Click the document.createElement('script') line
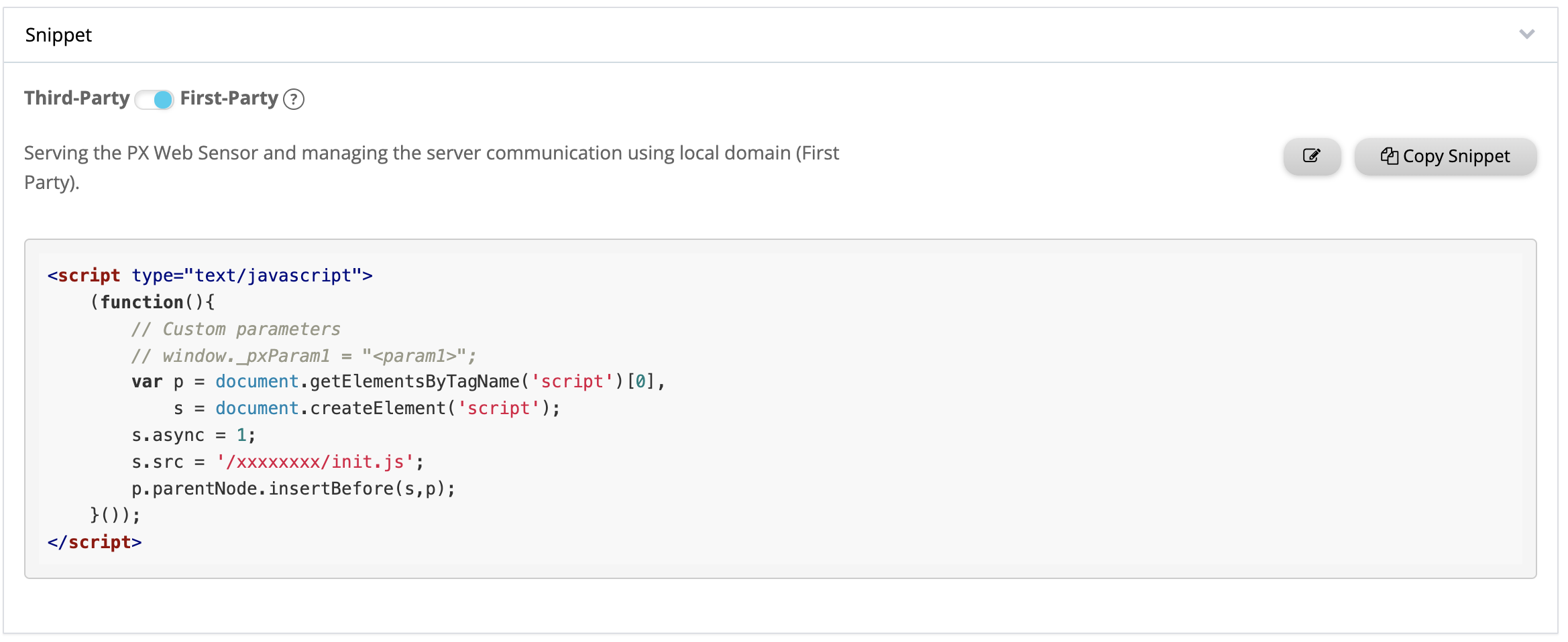1568x642 pixels. tap(367, 409)
